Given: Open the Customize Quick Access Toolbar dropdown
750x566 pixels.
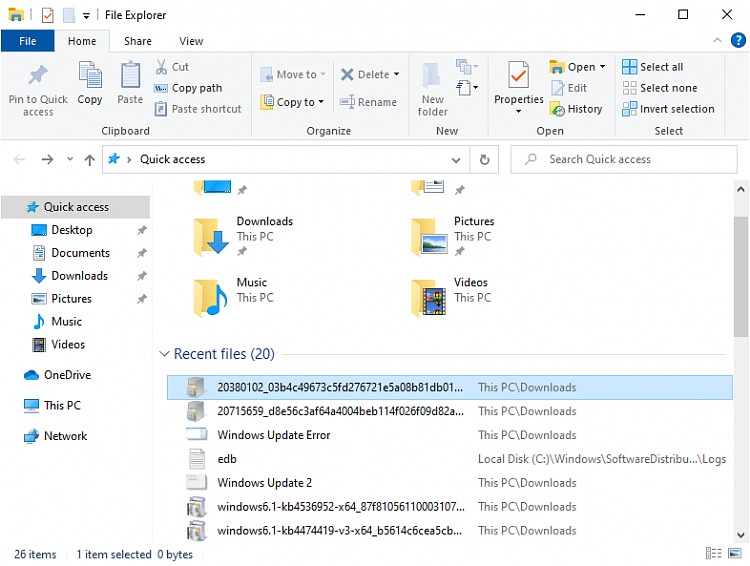Looking at the screenshot, I should point(86,16).
